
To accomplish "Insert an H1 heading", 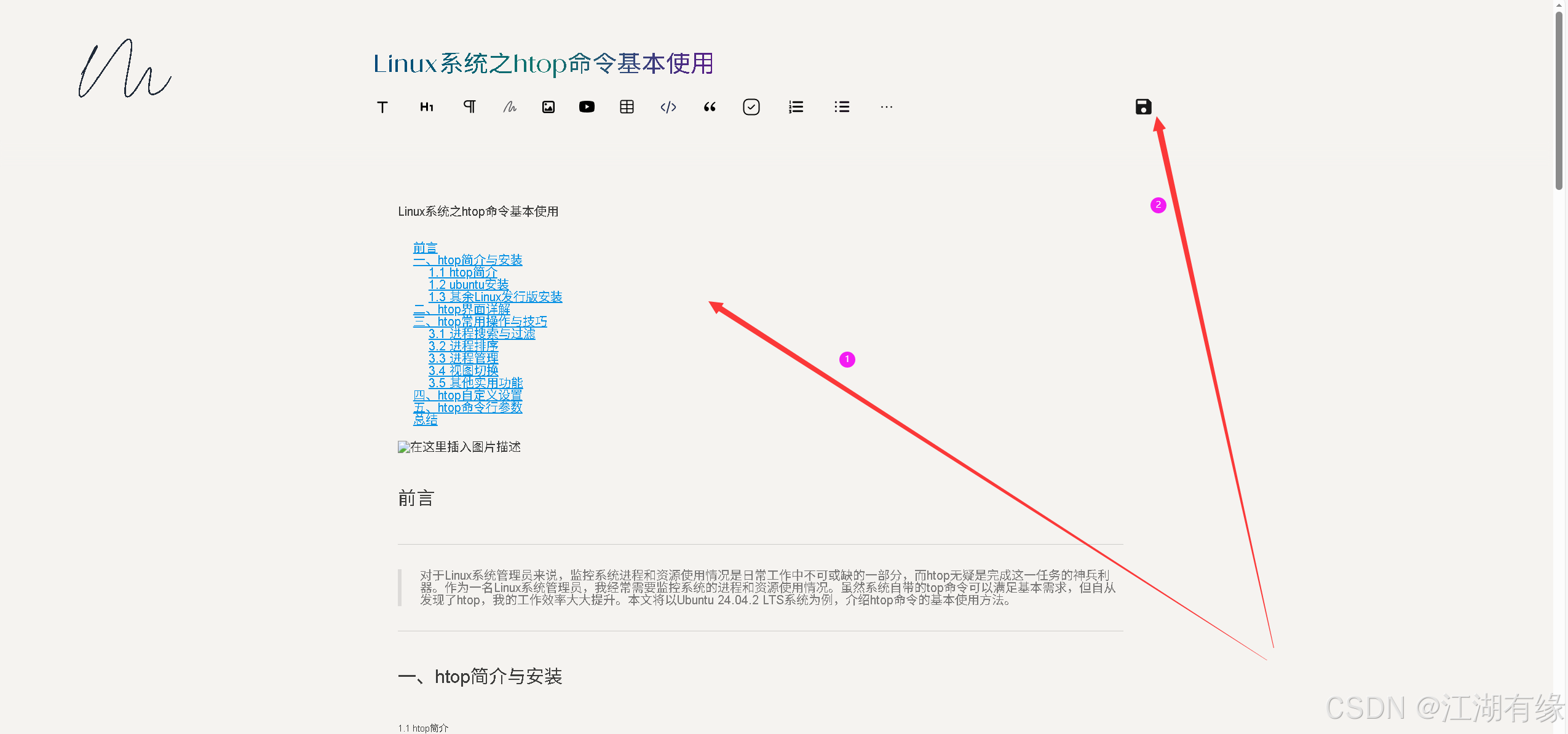I will (x=427, y=106).
